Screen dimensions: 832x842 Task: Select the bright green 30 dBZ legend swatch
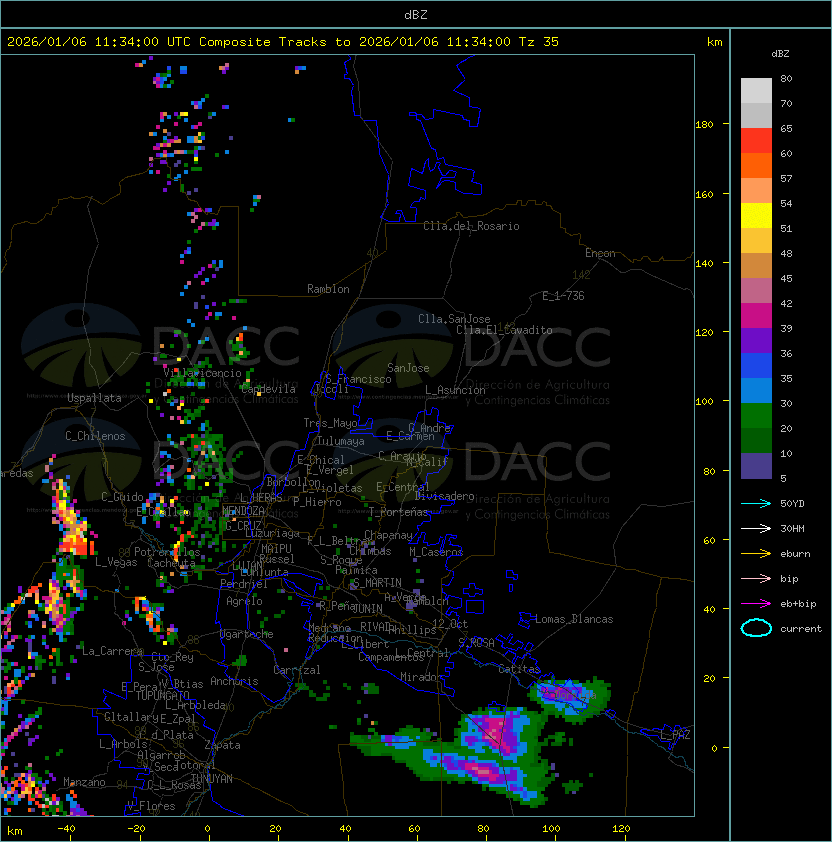point(756,416)
